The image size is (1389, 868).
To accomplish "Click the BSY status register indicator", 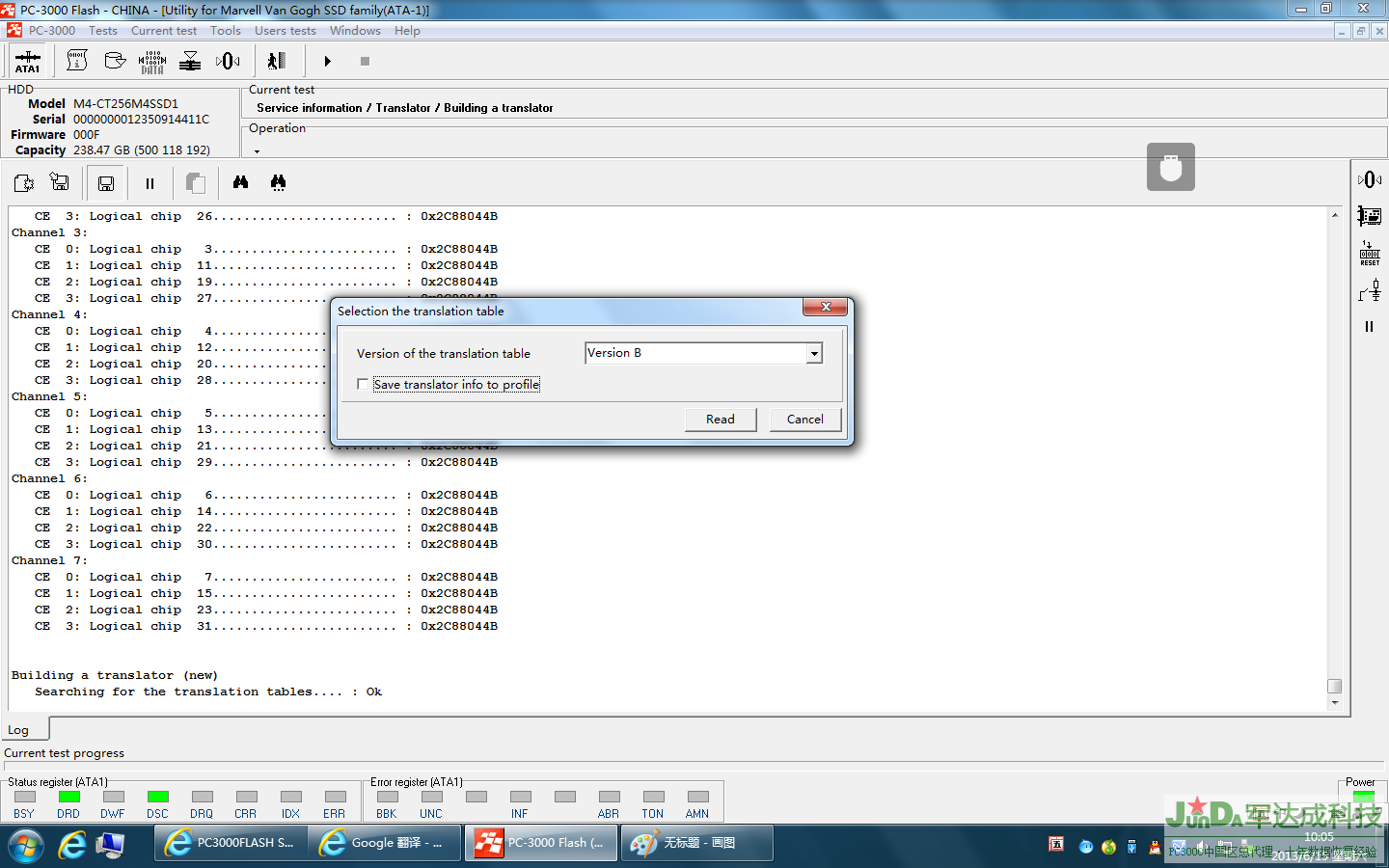I will coord(25,797).
